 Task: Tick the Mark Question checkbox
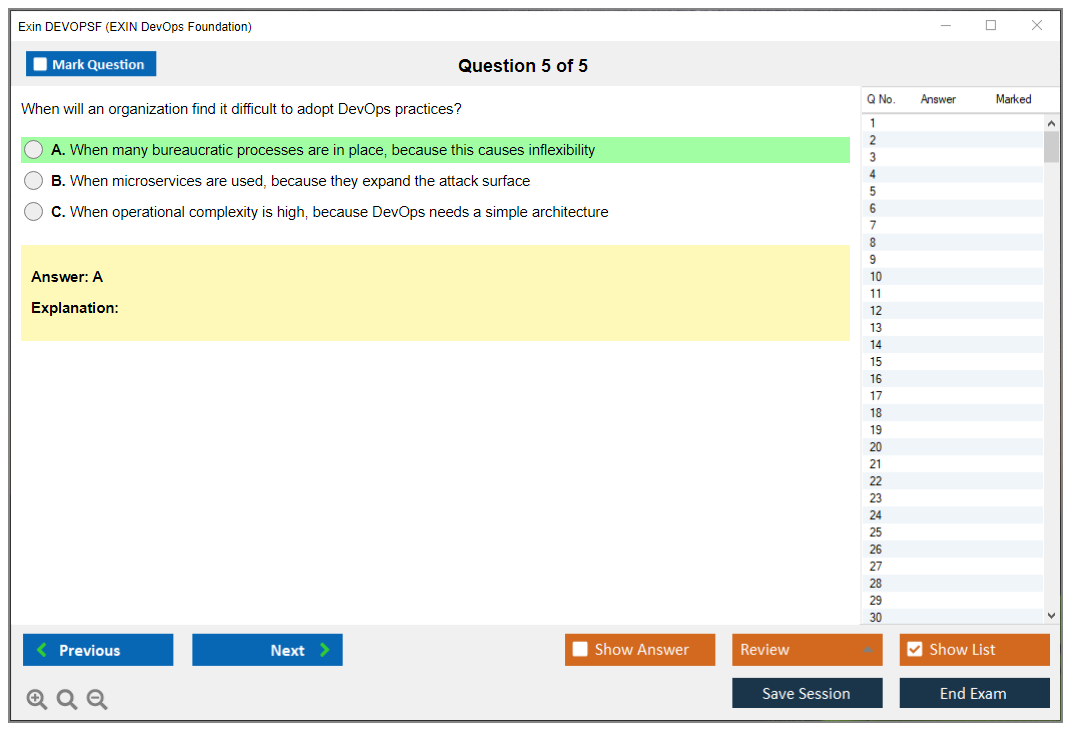pos(41,65)
